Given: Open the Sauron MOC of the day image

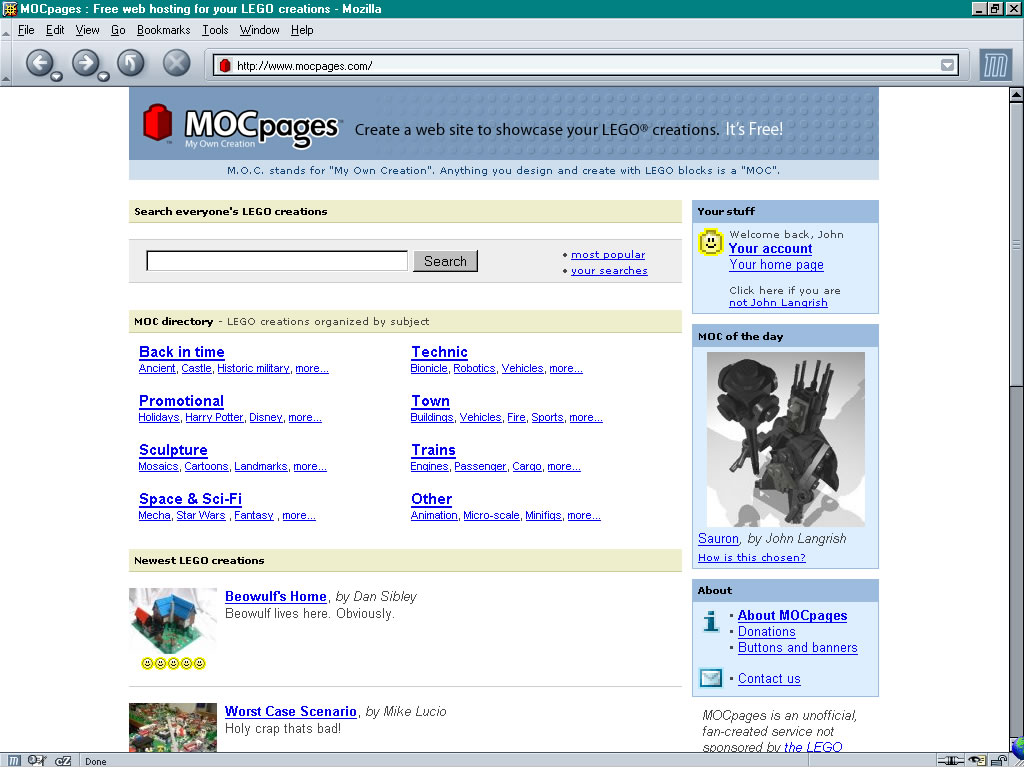Looking at the screenshot, I should 786,440.
